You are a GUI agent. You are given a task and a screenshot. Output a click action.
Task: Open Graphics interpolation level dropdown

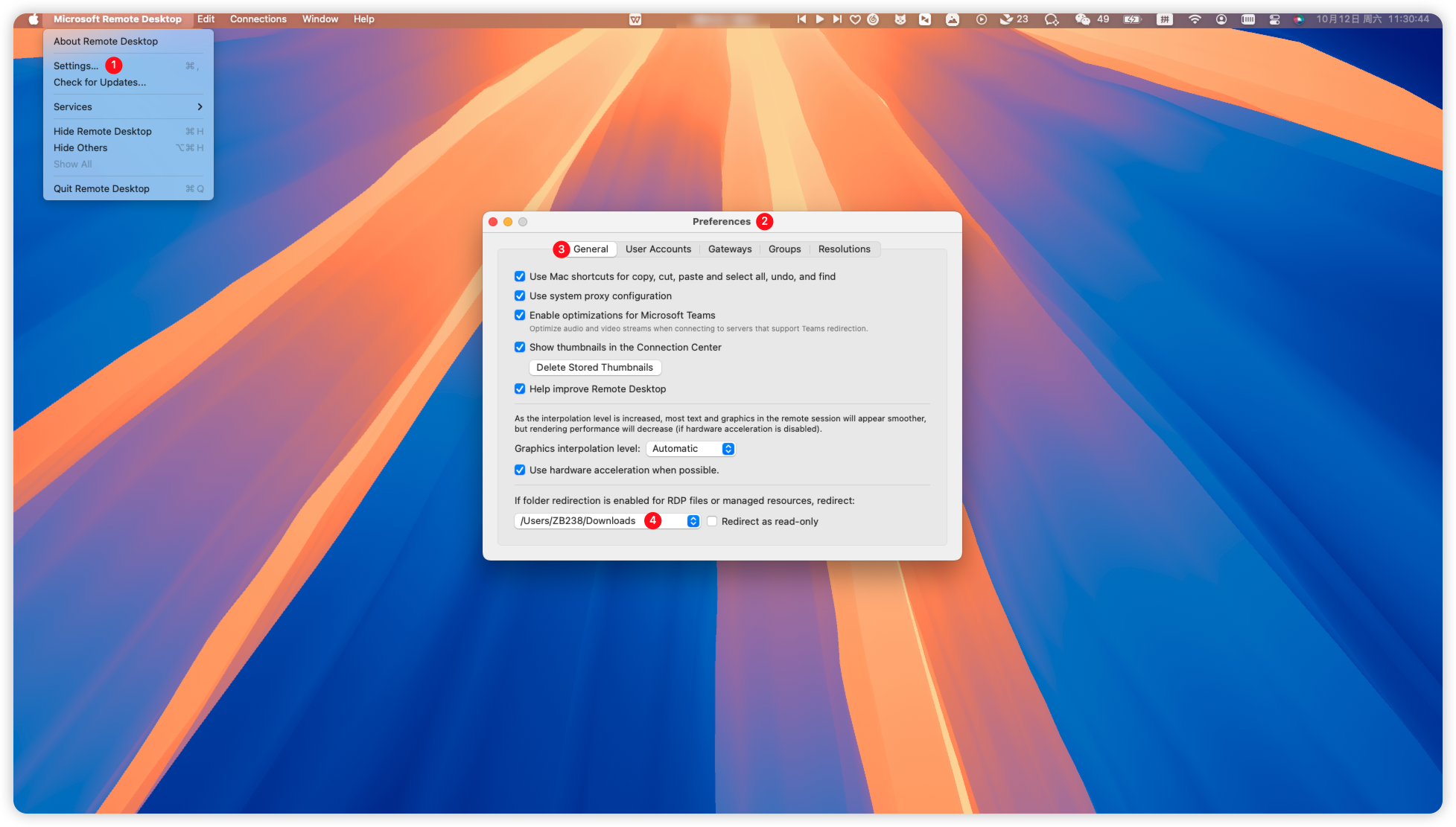tap(690, 449)
